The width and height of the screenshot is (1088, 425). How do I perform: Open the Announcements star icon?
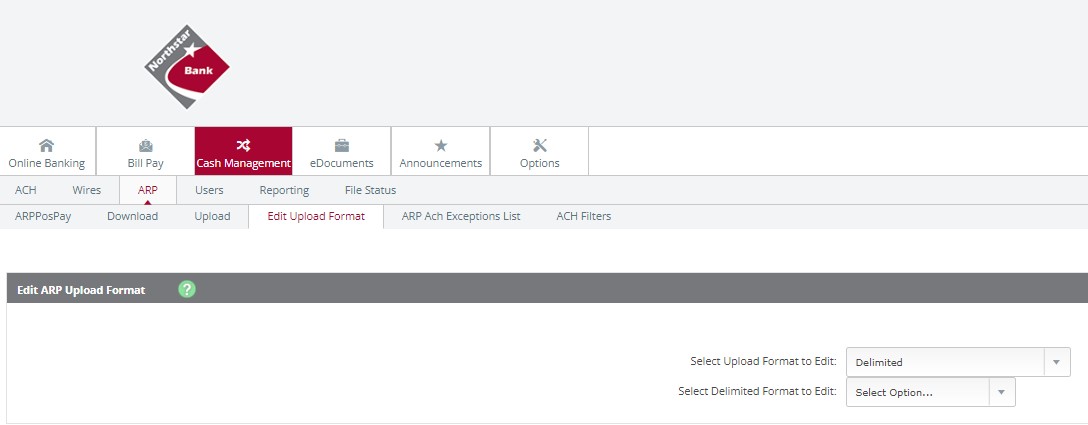pyautogui.click(x=441, y=145)
